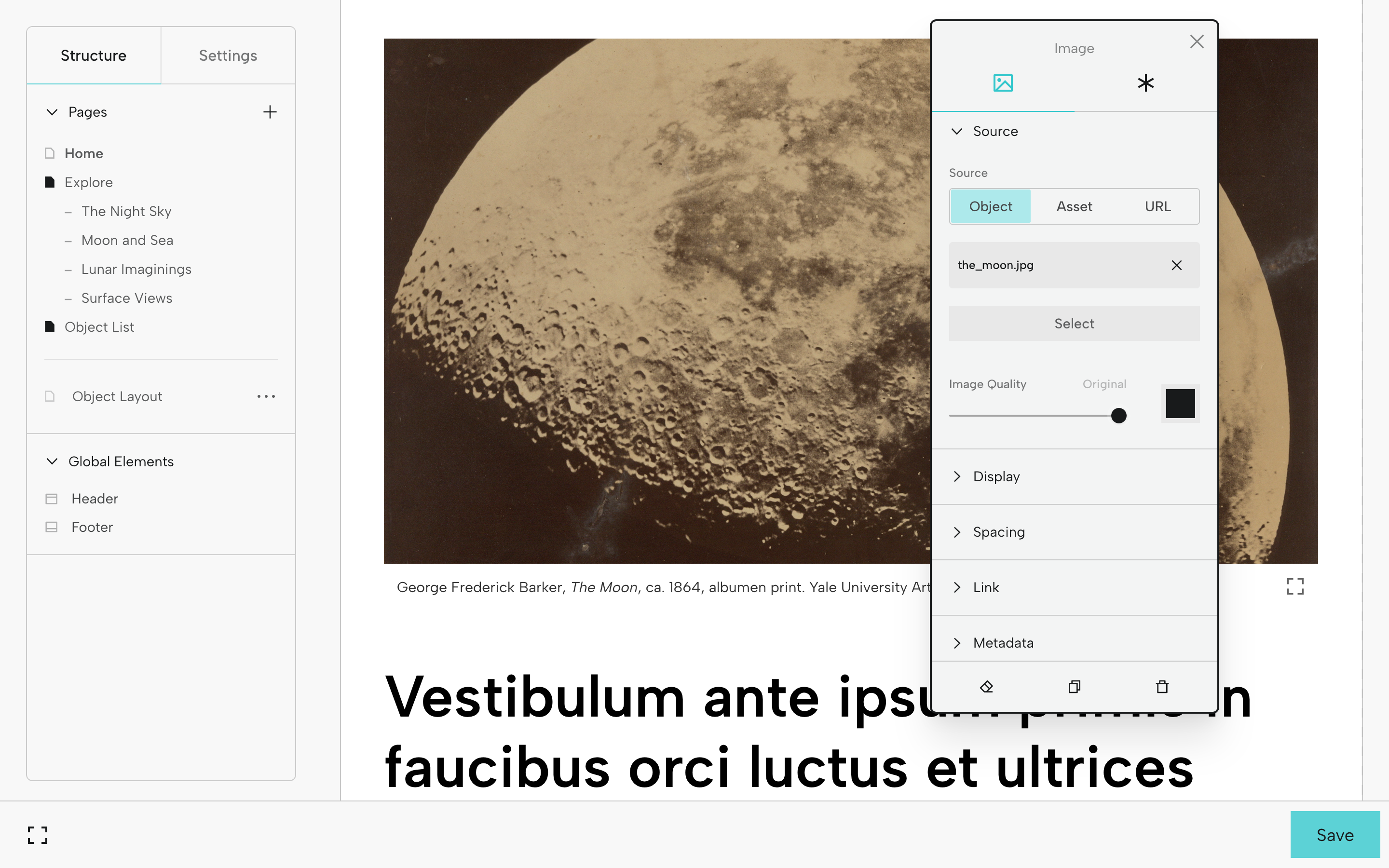Switch to the Structure tab

94,55
